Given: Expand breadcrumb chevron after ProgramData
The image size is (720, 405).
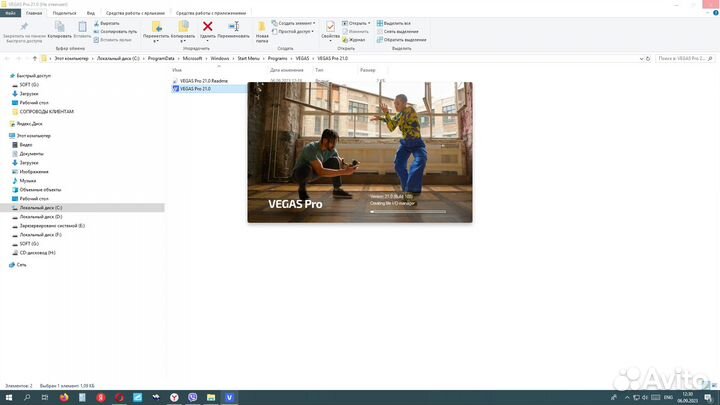Looking at the screenshot, I should pos(179,58).
